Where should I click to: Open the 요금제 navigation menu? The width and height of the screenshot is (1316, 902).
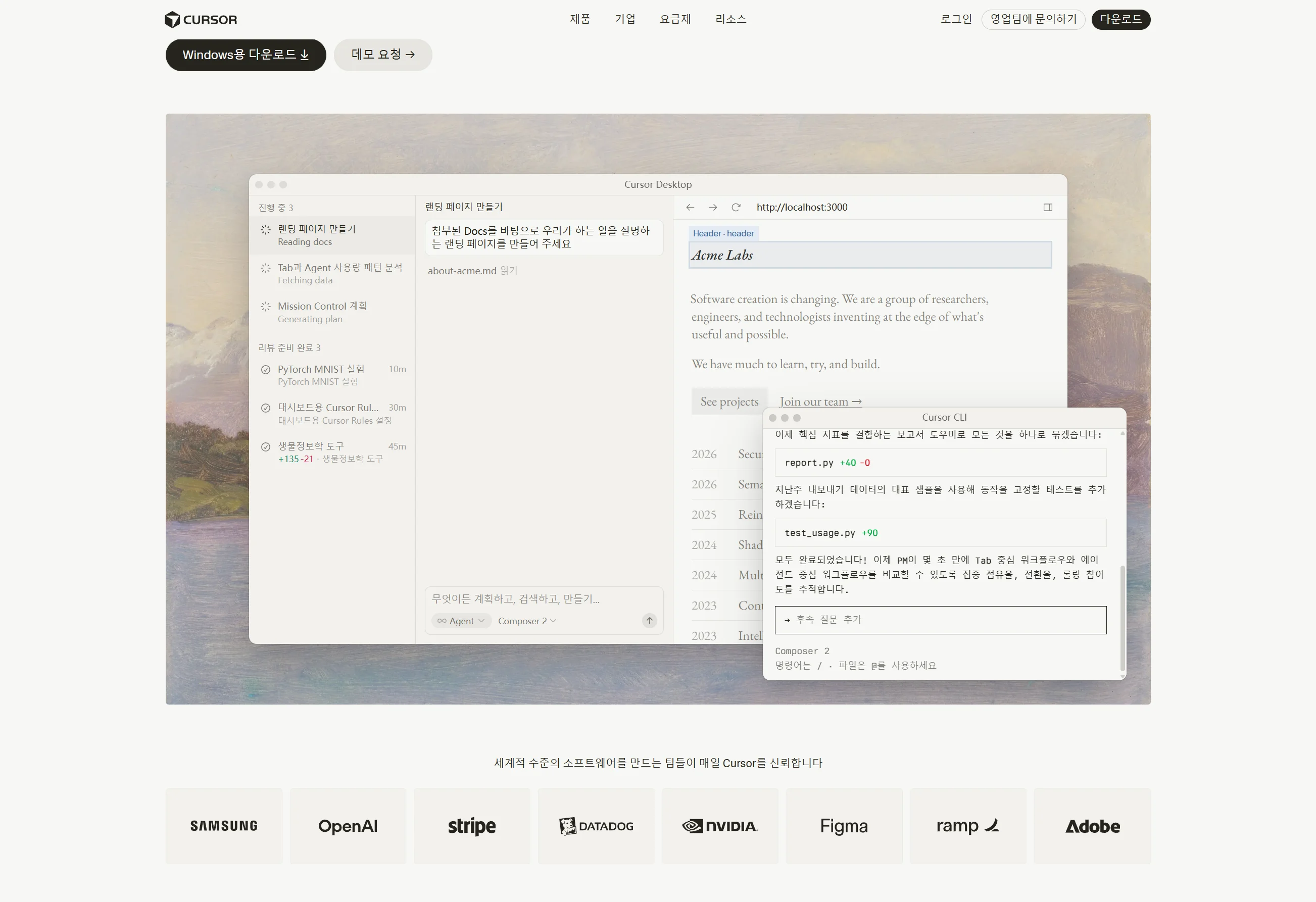coord(675,19)
